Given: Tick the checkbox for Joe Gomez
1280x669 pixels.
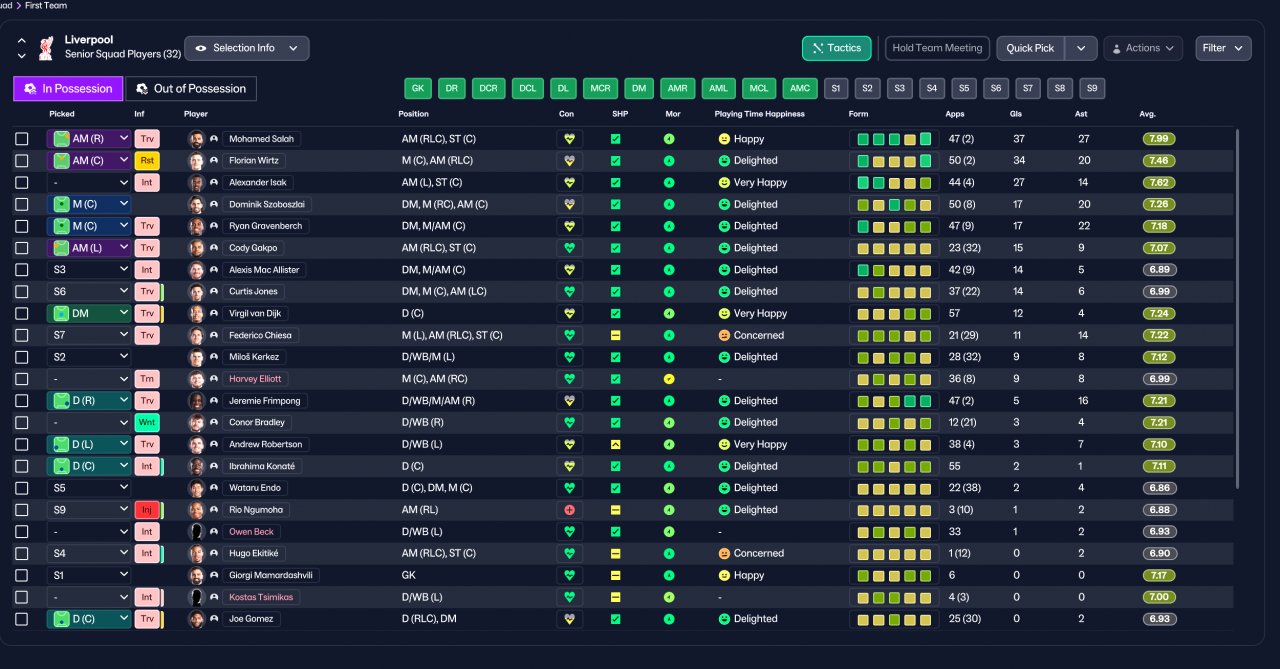Looking at the screenshot, I should tap(22, 619).
